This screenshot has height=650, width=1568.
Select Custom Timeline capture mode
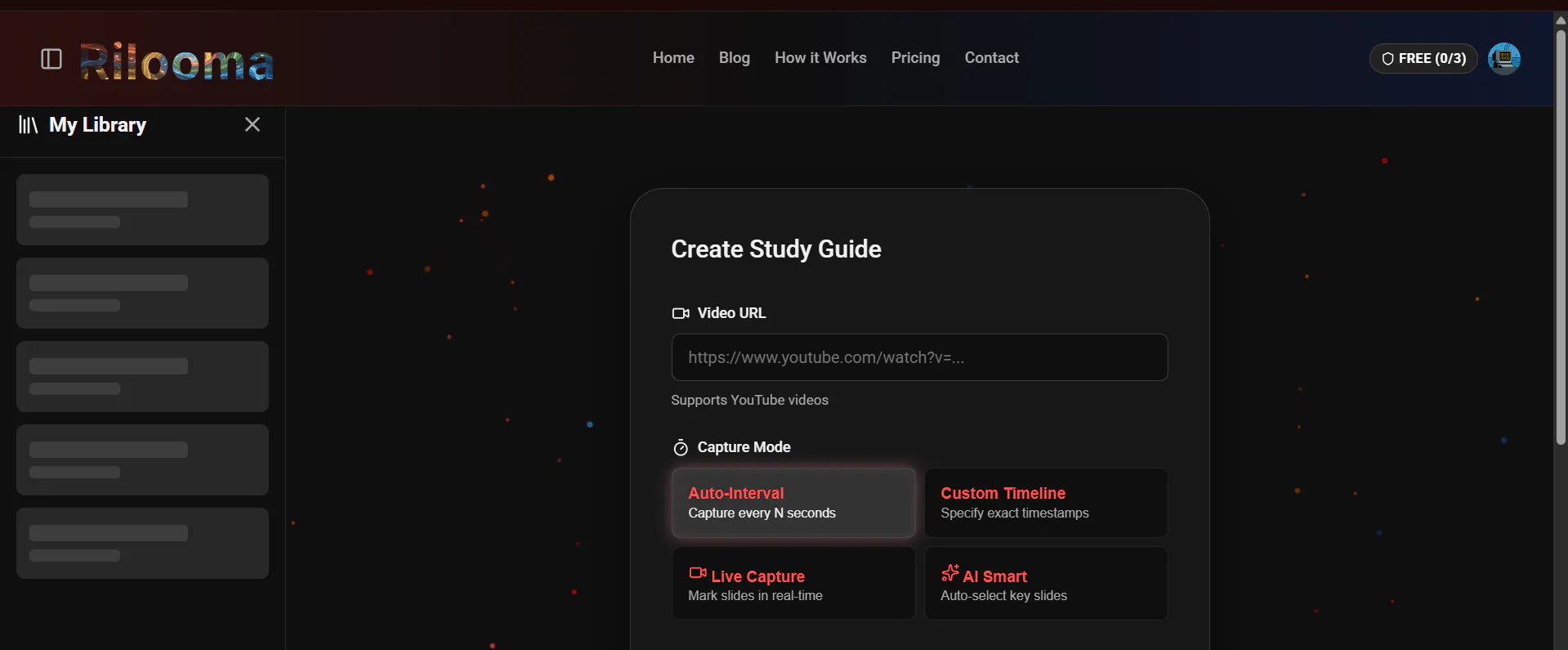point(1046,503)
